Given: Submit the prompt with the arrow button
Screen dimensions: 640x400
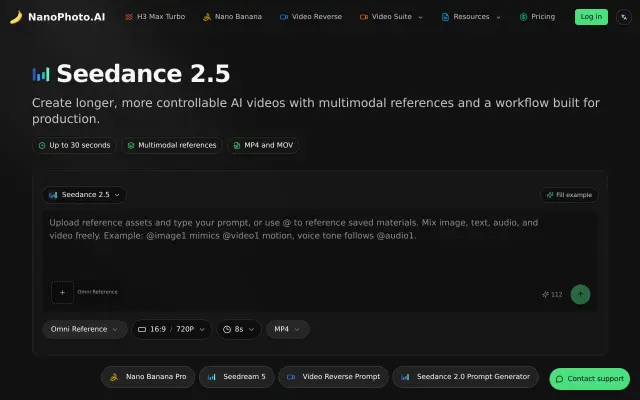Looking at the screenshot, I should pyautogui.click(x=580, y=294).
